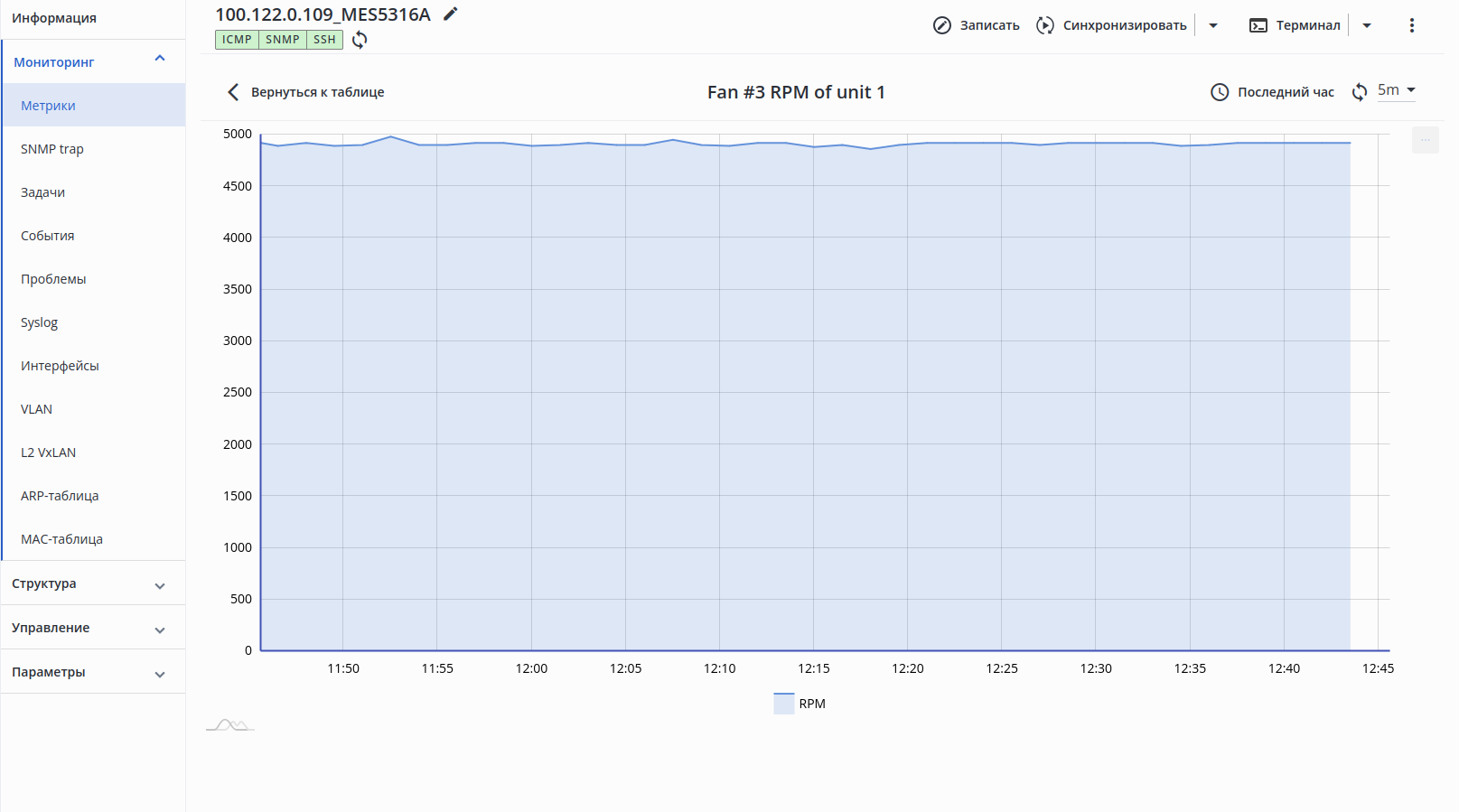Open the SNMP trap menu item
Screen dimensions: 1459x812
(x=52, y=149)
